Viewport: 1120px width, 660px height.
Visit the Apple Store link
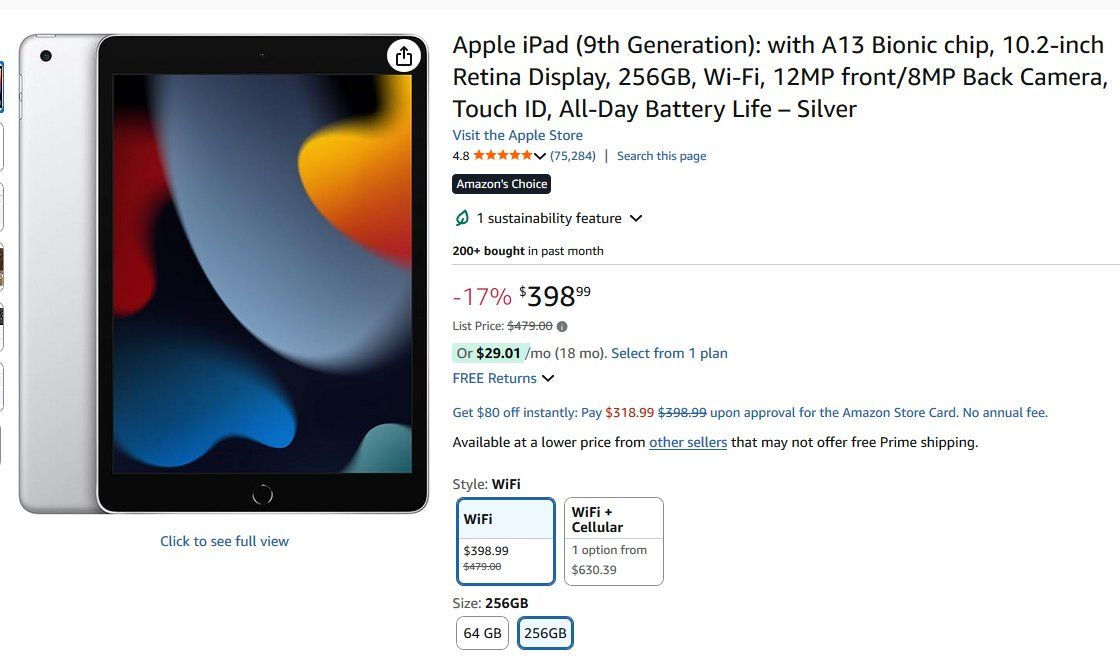click(517, 135)
